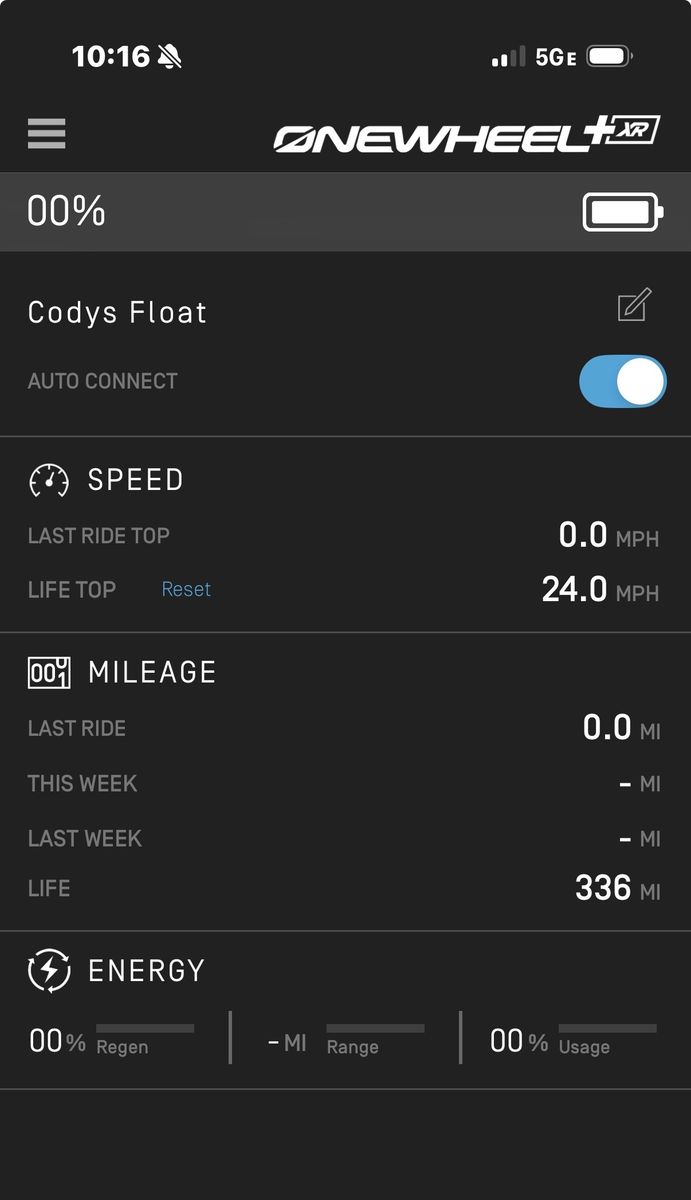Tap the This Week mileage row
The image size is (691, 1200).
(345, 784)
